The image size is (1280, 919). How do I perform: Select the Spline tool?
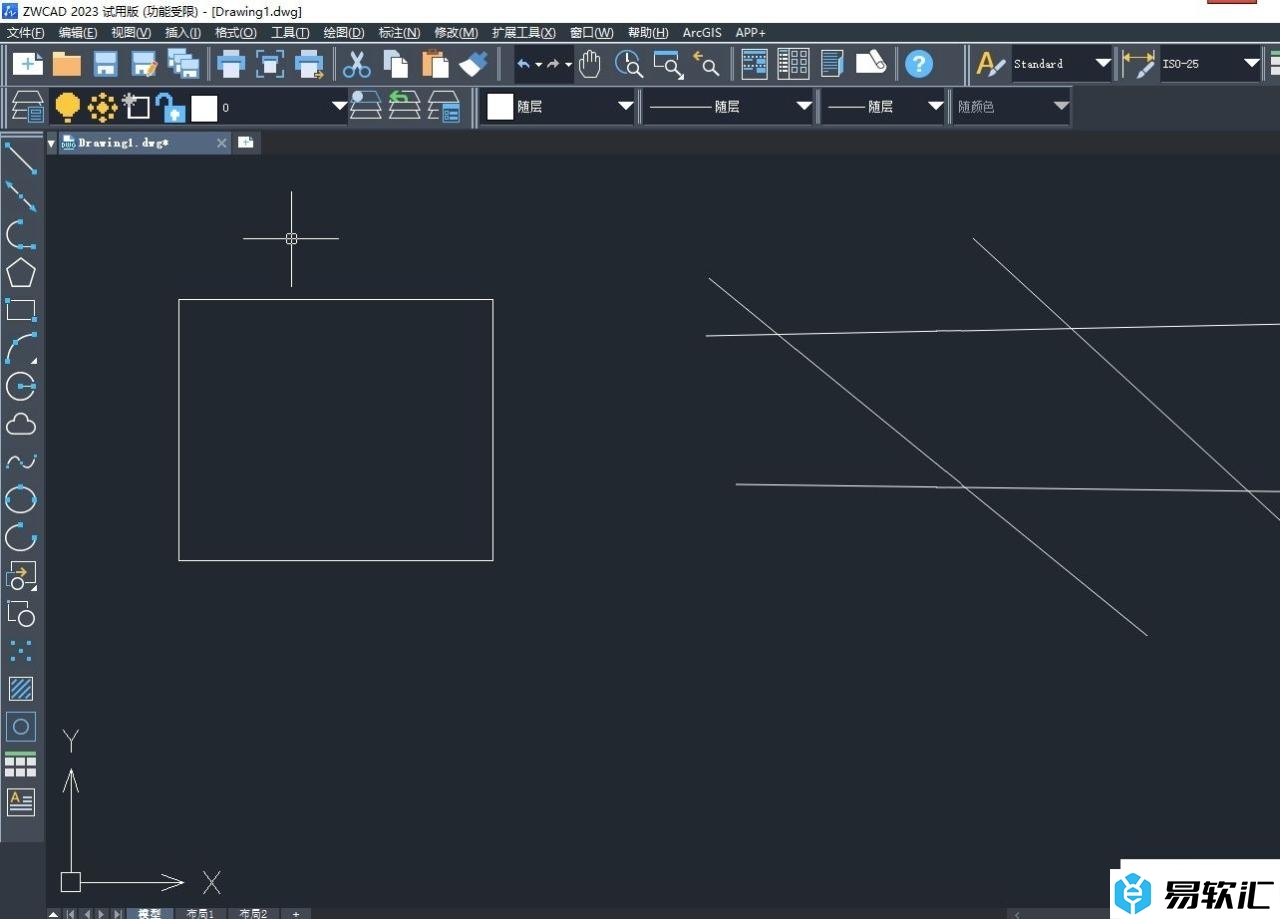coord(21,462)
